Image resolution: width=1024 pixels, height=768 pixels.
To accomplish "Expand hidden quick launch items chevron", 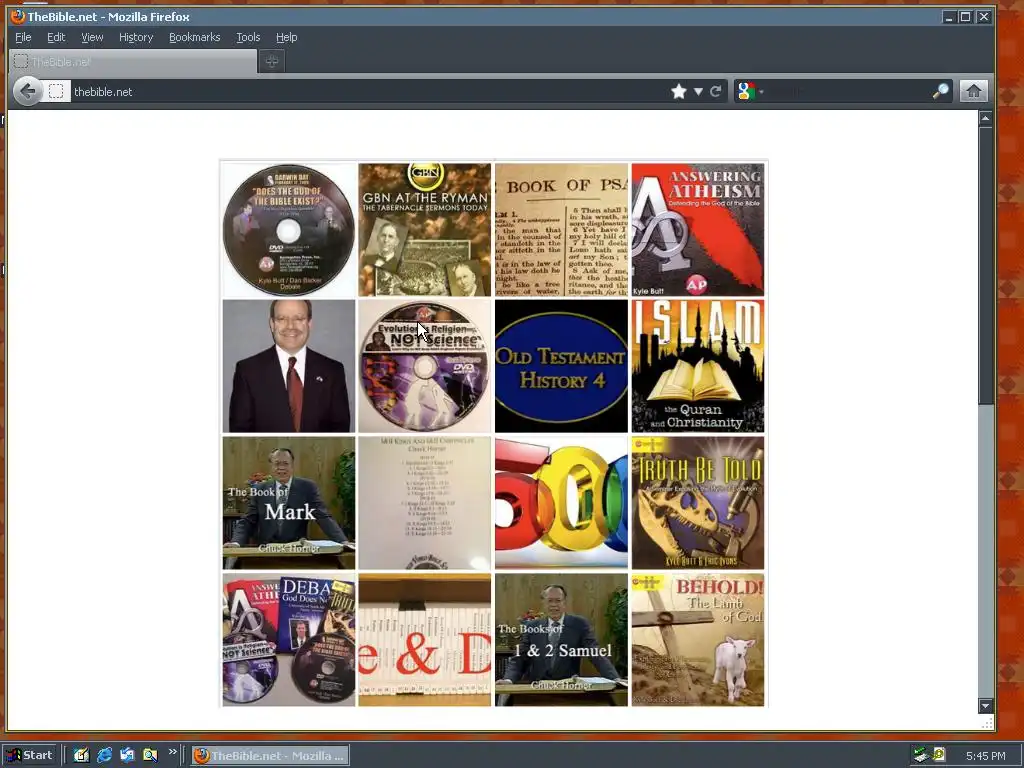I will coord(172,752).
